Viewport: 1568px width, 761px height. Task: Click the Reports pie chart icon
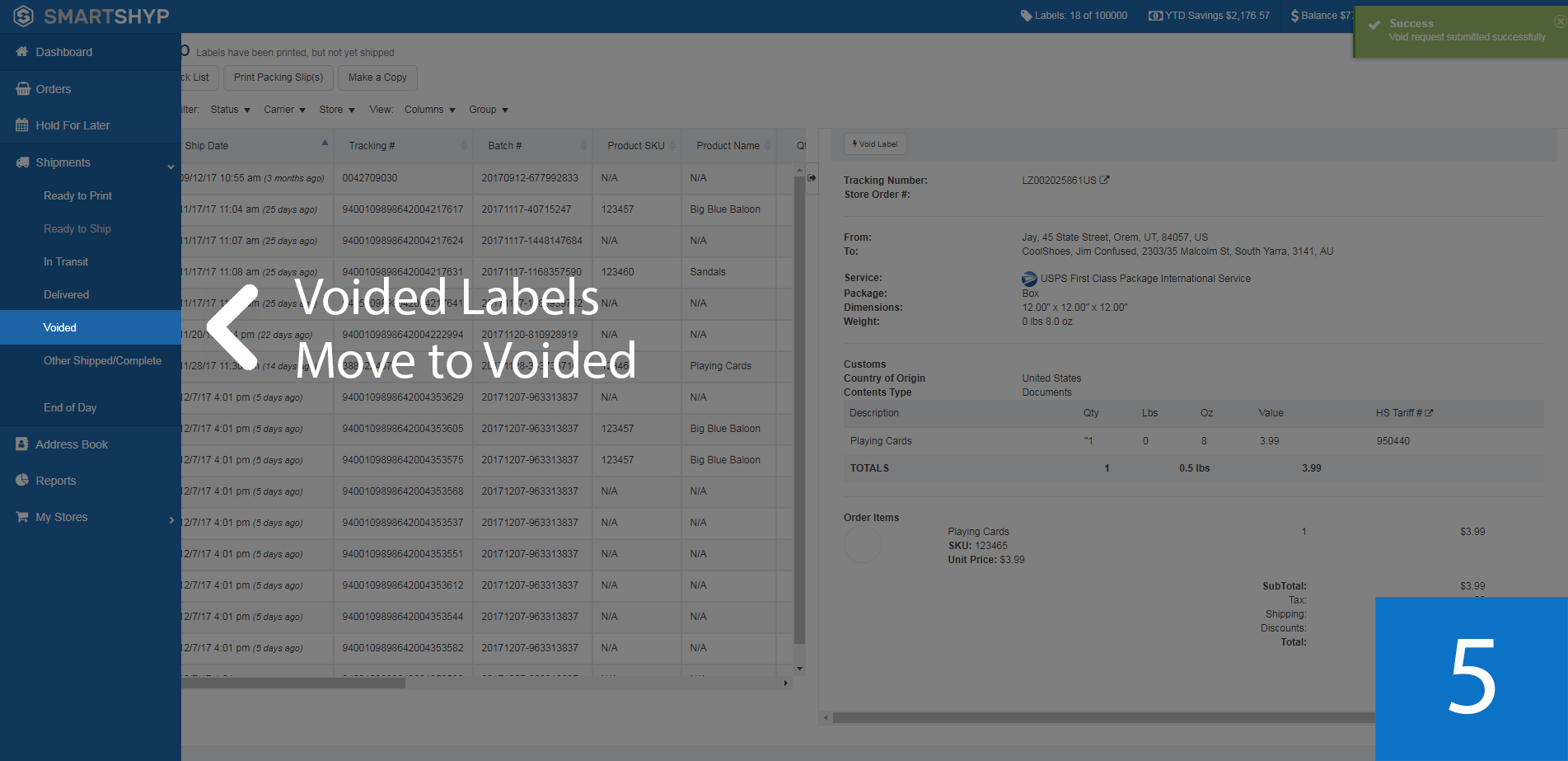coord(22,481)
